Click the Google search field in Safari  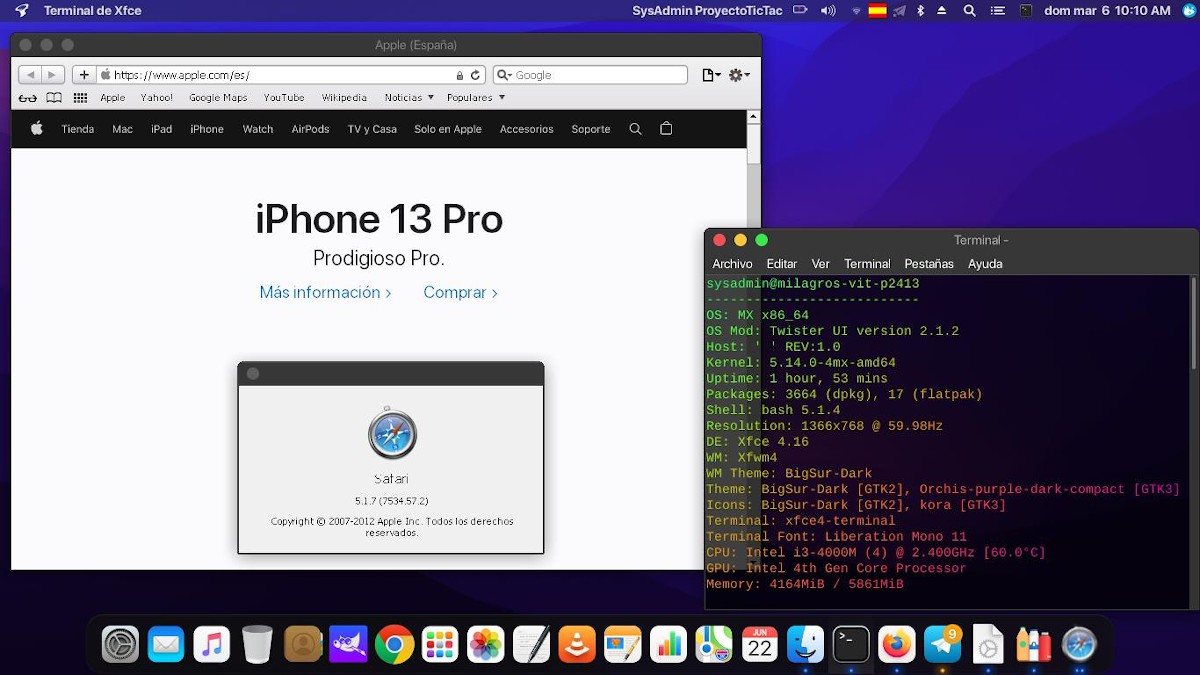tap(597, 75)
